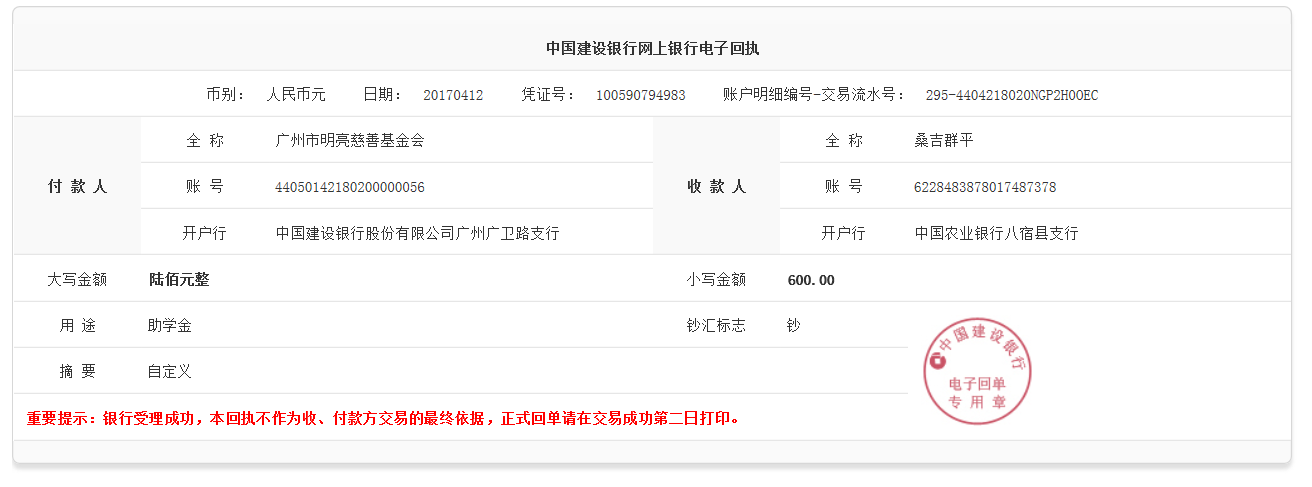Click payee account number 6228483878017487378

[984, 187]
